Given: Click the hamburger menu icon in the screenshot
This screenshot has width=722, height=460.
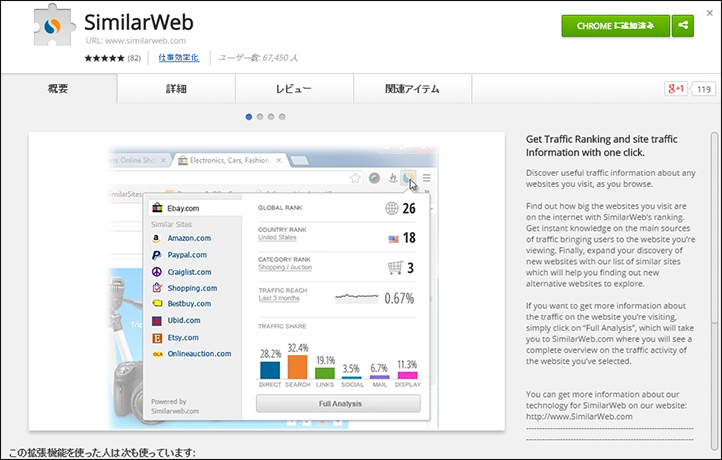Looking at the screenshot, I should click(x=427, y=178).
